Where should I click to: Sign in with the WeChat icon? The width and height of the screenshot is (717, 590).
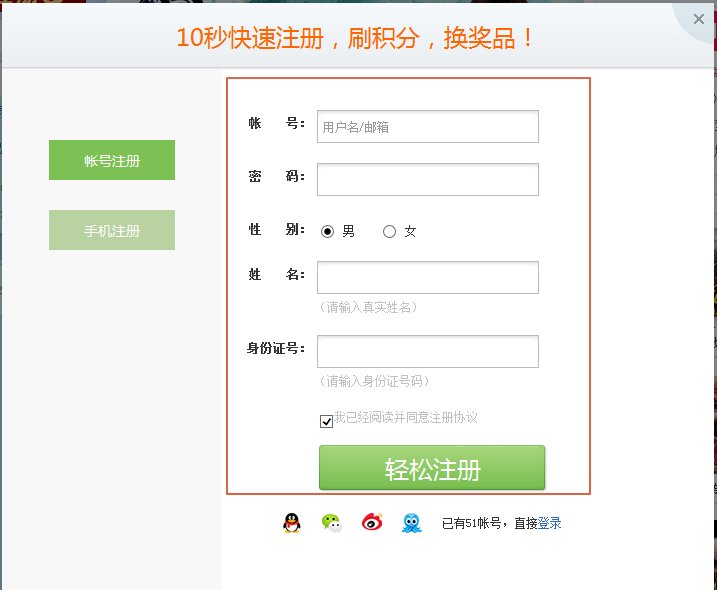332,523
